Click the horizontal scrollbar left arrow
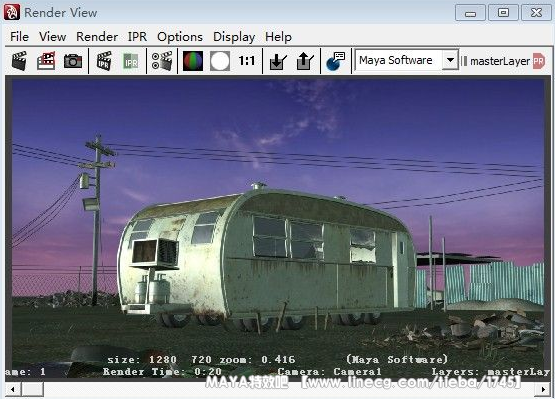Image resolution: width=555 pixels, height=399 pixels. pyautogui.click(x=13, y=389)
